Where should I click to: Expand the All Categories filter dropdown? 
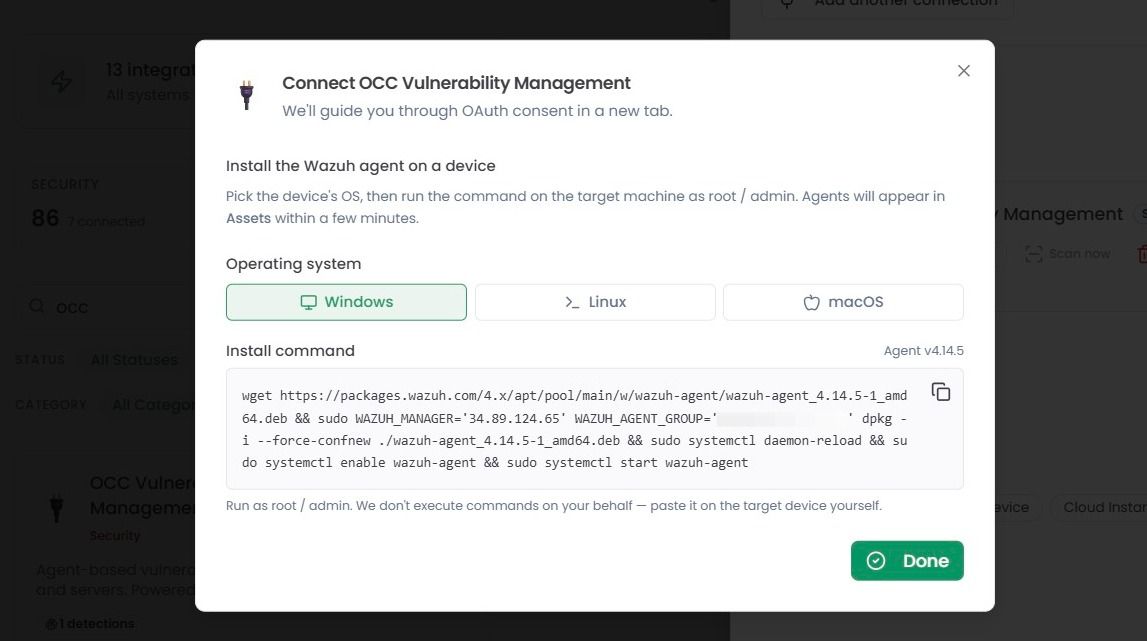[152, 405]
